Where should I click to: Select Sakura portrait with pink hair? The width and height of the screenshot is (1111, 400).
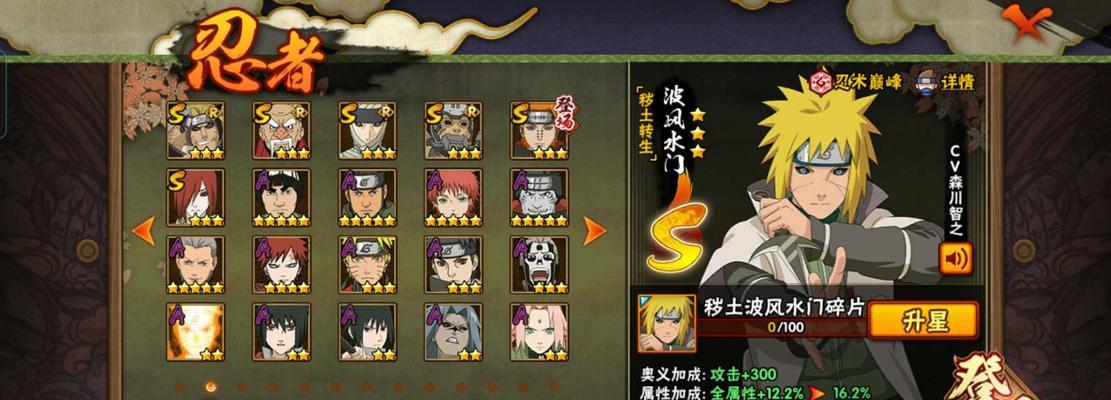click(x=538, y=332)
